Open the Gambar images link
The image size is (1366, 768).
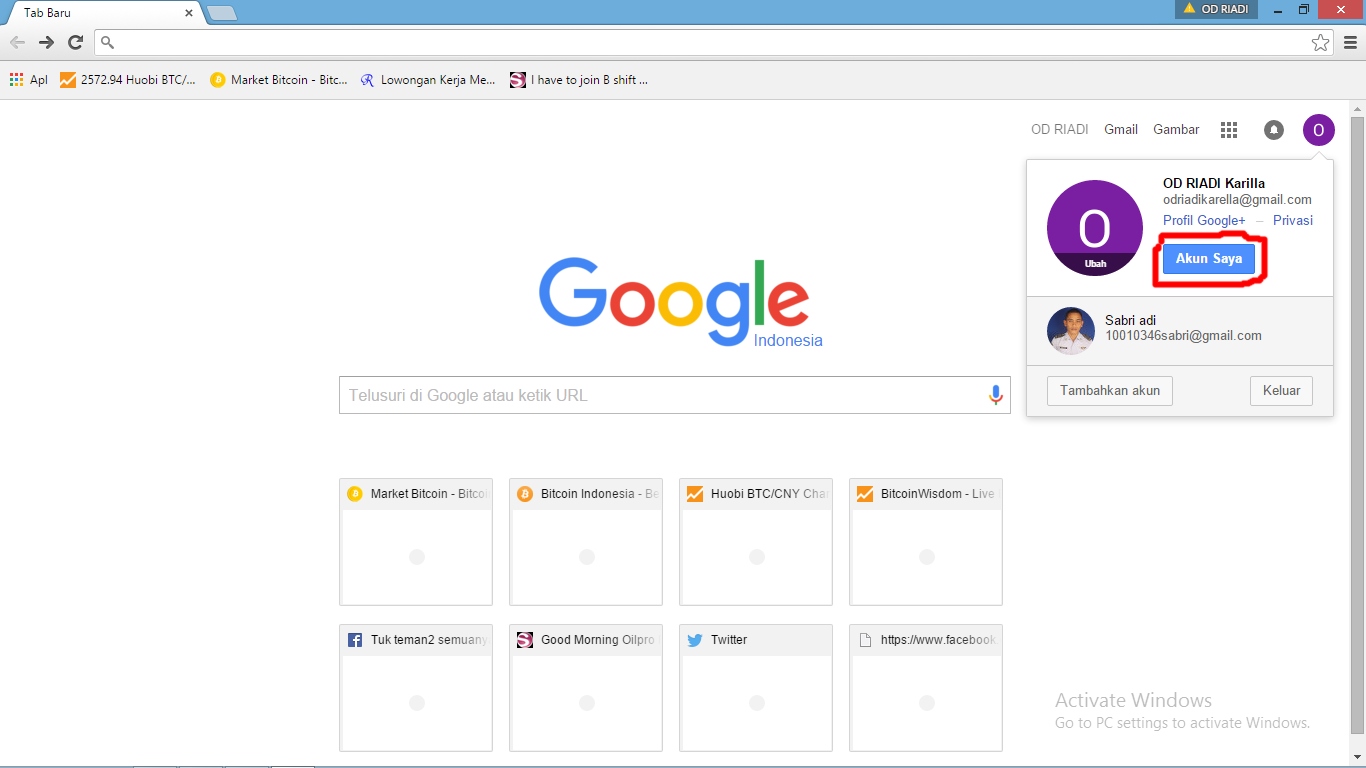1176,129
